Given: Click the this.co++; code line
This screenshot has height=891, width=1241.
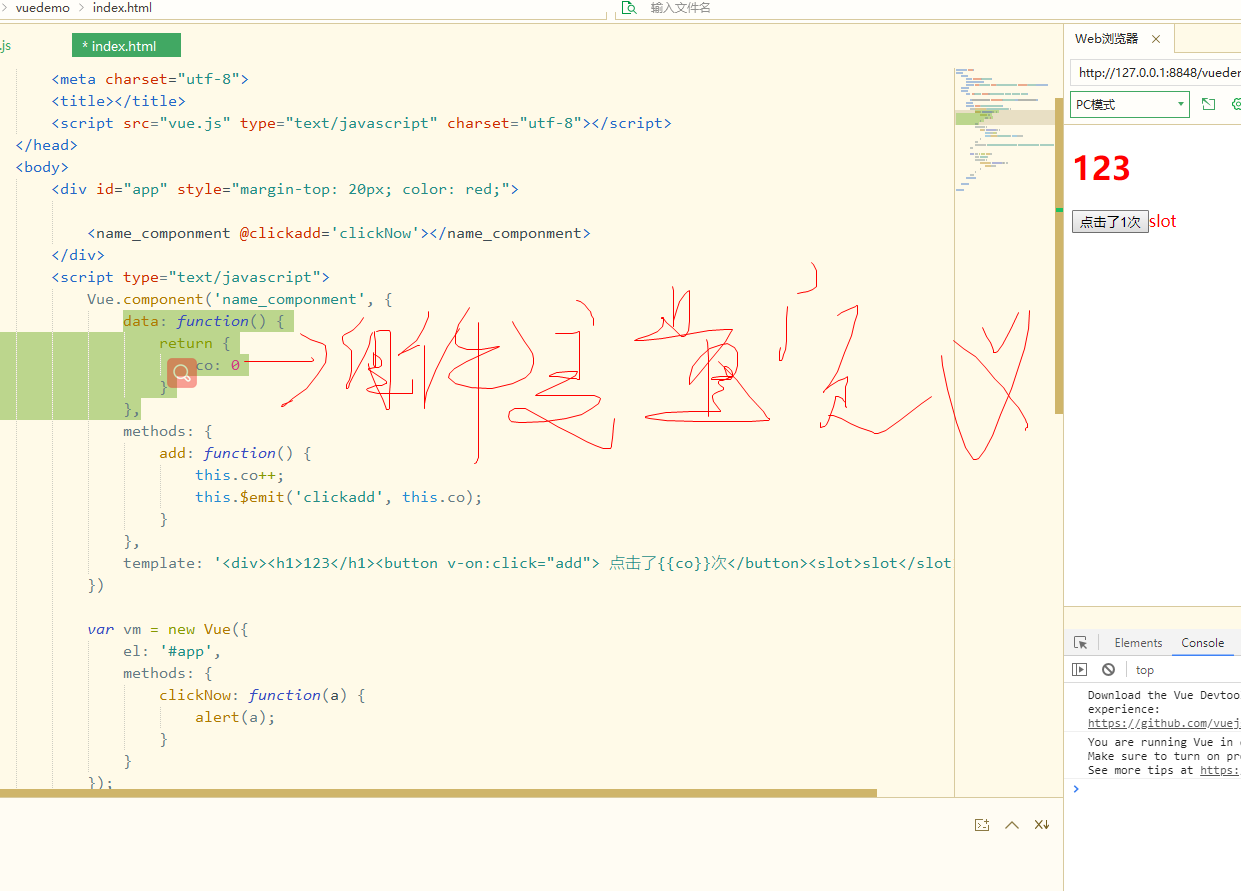Looking at the screenshot, I should [x=240, y=475].
